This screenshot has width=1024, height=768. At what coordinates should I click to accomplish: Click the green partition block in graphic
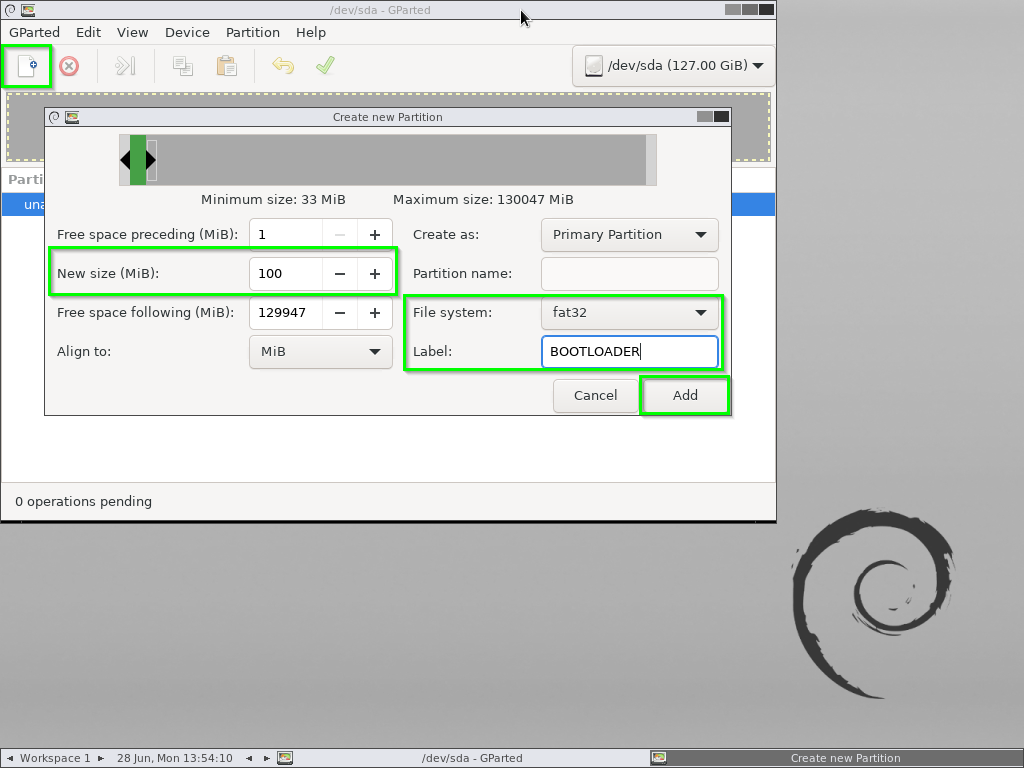point(138,160)
